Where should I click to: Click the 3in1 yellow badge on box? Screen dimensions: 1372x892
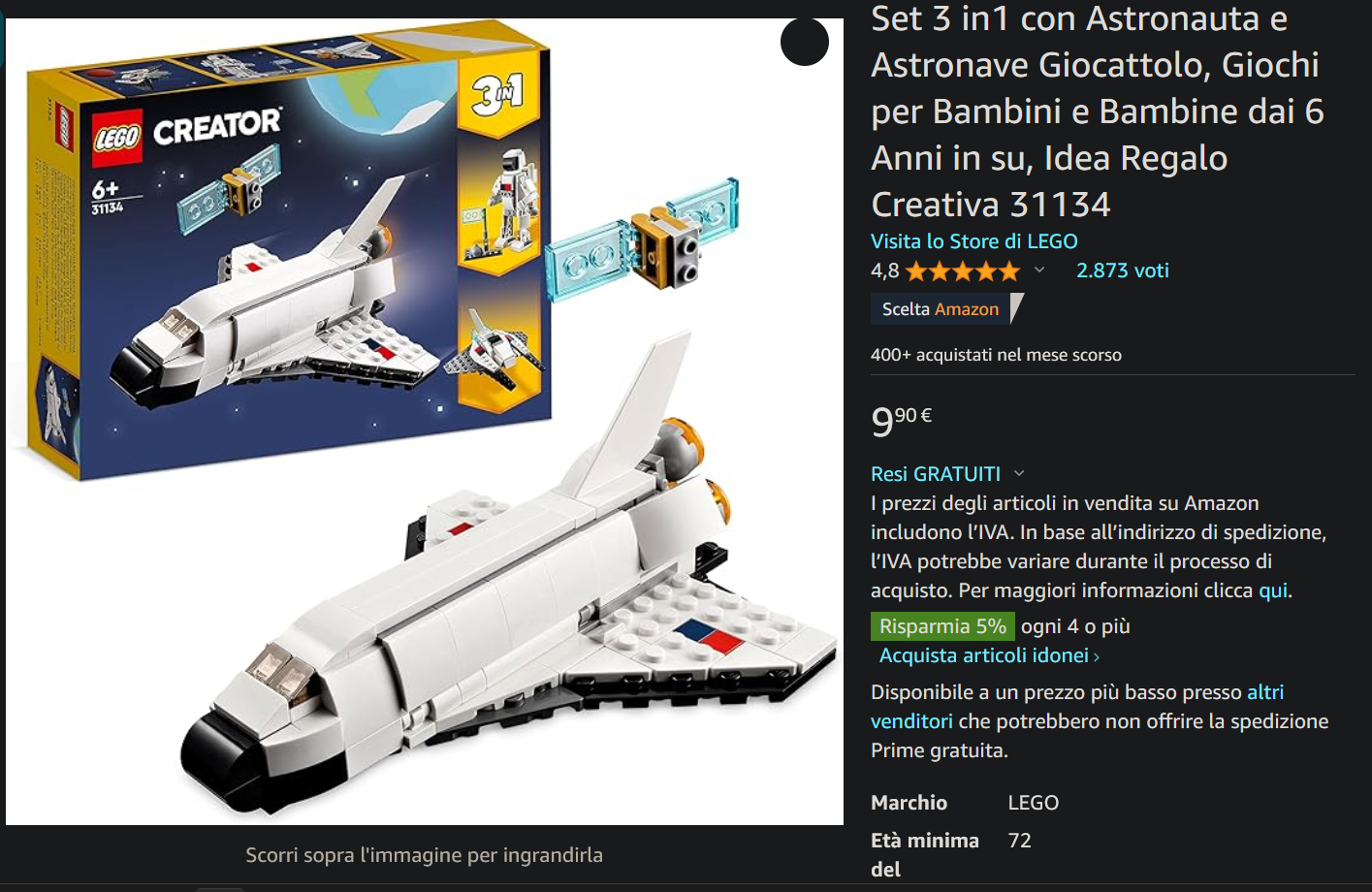pos(497,94)
